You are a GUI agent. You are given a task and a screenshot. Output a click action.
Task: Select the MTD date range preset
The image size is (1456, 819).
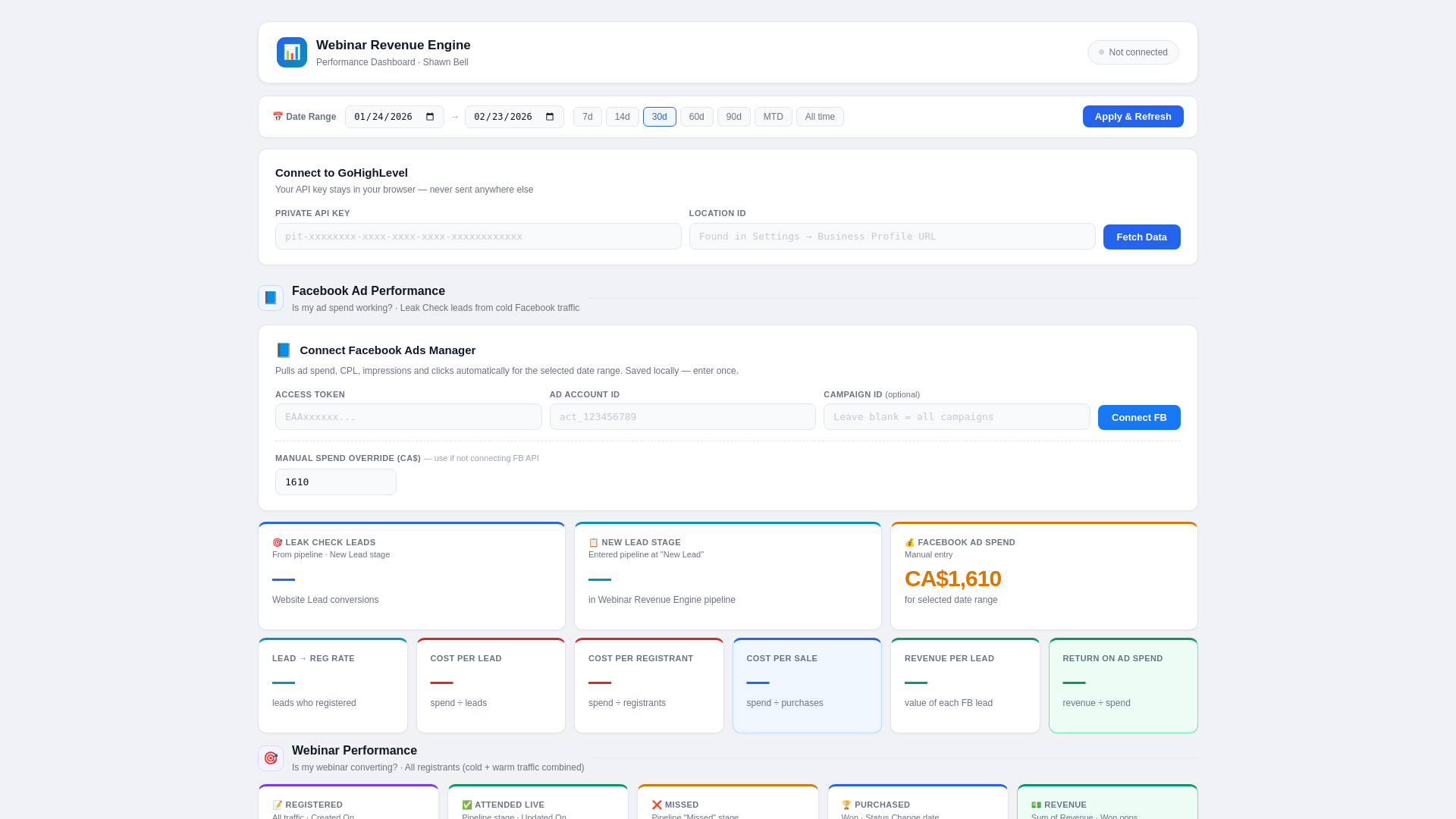[x=773, y=117]
